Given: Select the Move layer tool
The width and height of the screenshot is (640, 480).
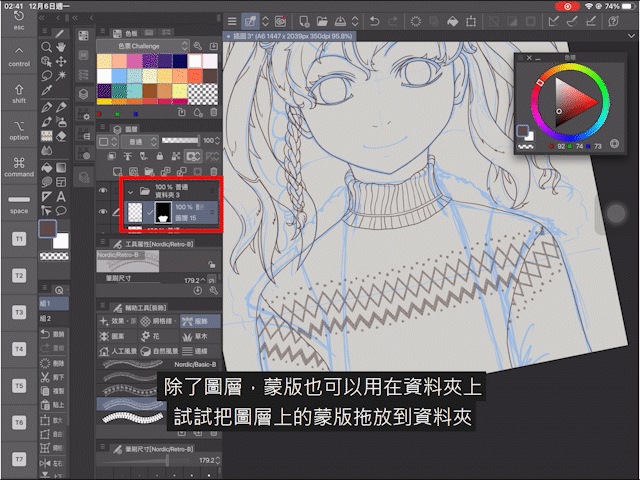Looking at the screenshot, I should [x=61, y=62].
